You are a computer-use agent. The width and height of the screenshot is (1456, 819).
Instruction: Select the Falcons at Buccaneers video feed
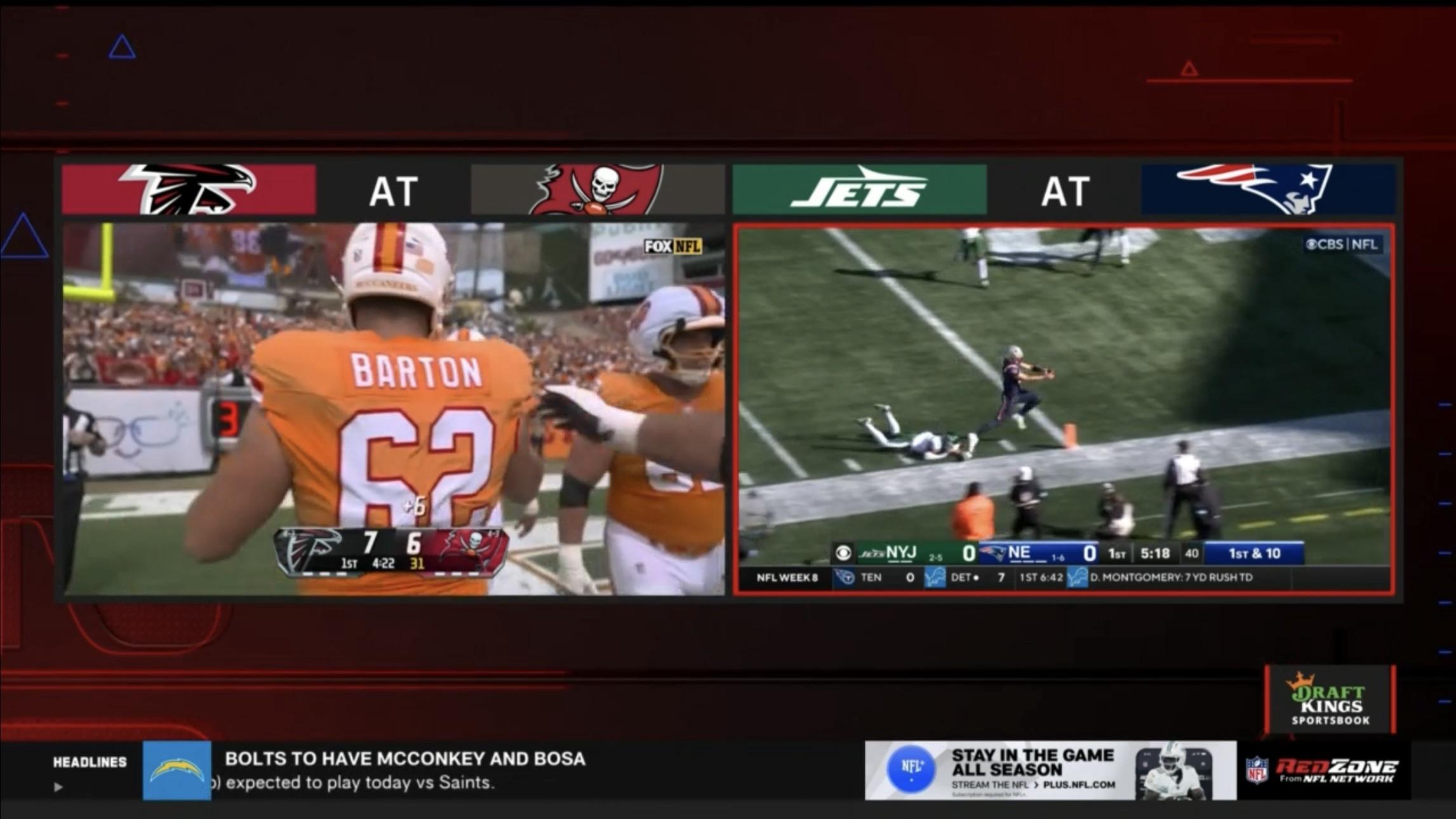click(394, 409)
